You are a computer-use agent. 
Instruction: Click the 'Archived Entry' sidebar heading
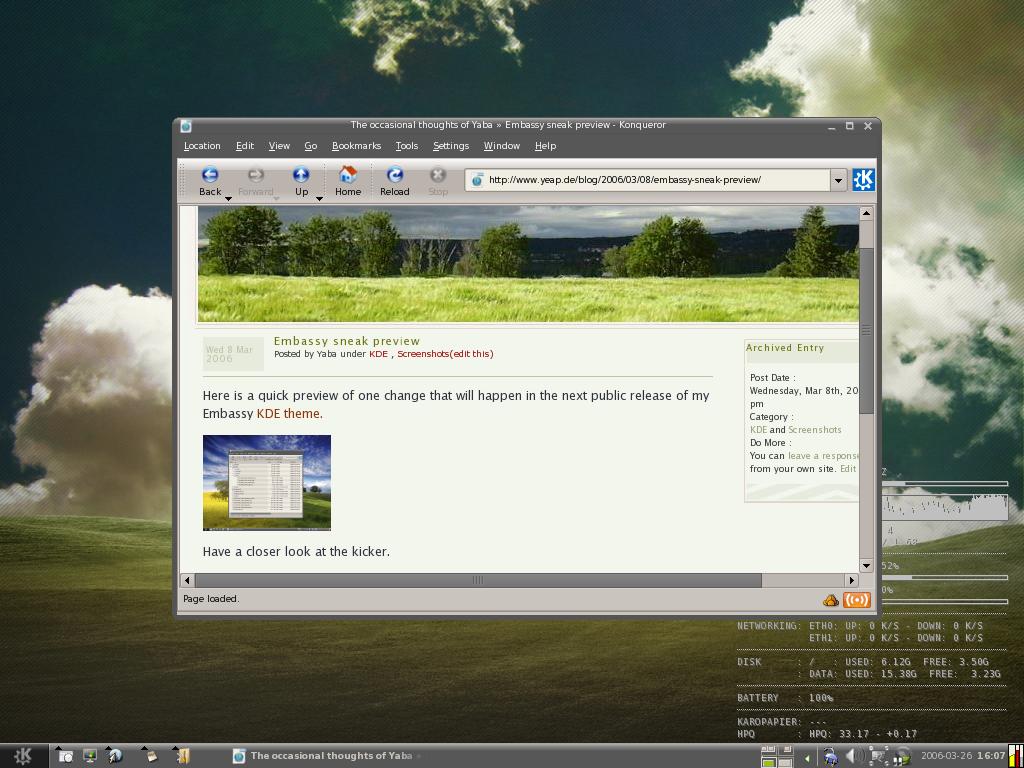(785, 348)
